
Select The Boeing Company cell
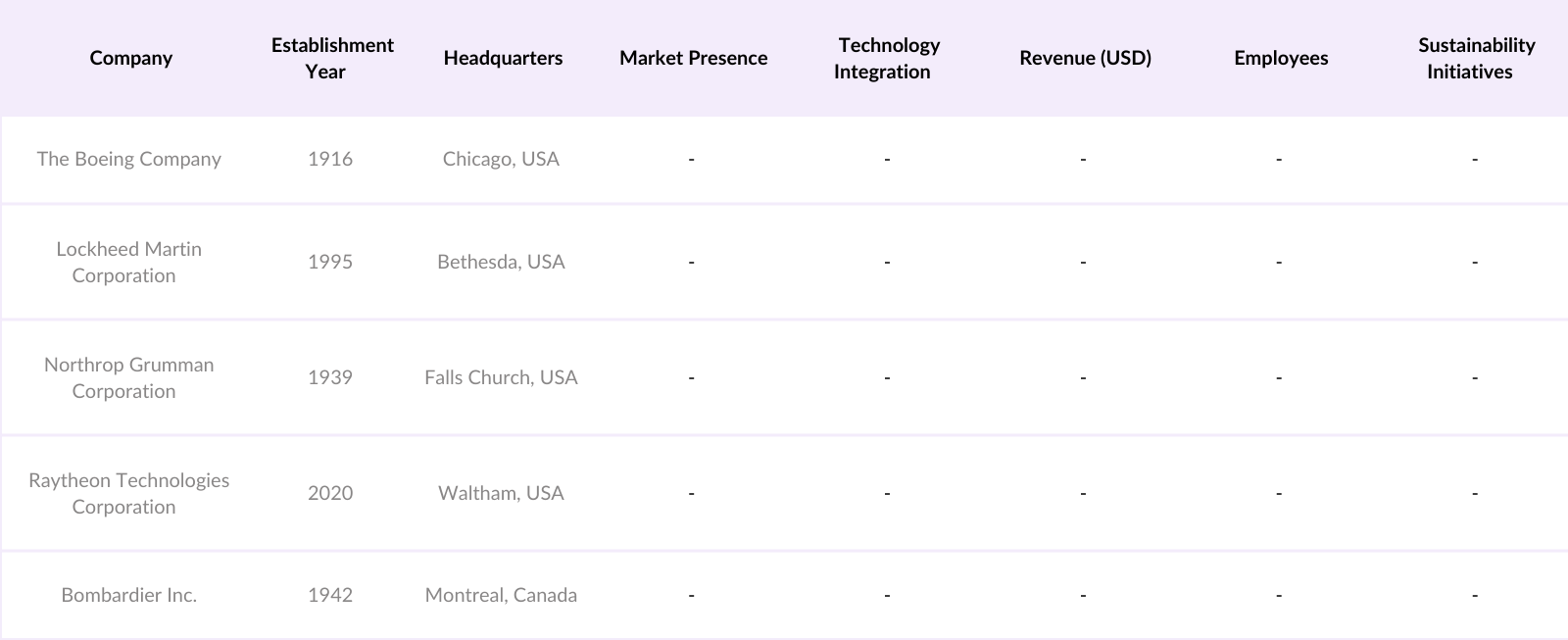(x=128, y=159)
